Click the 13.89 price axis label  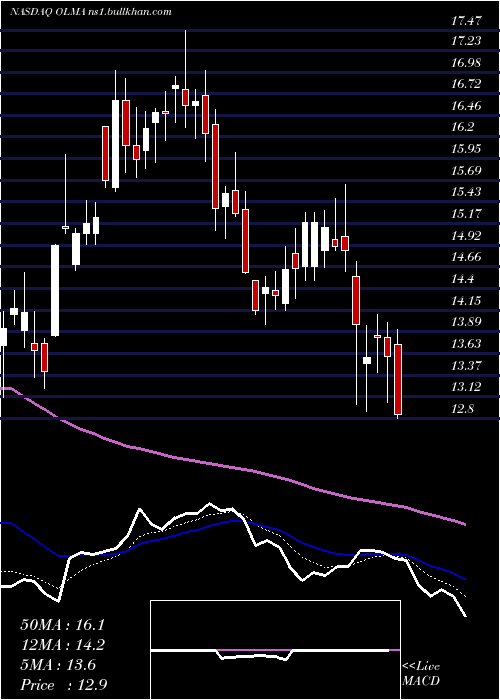tap(467, 321)
